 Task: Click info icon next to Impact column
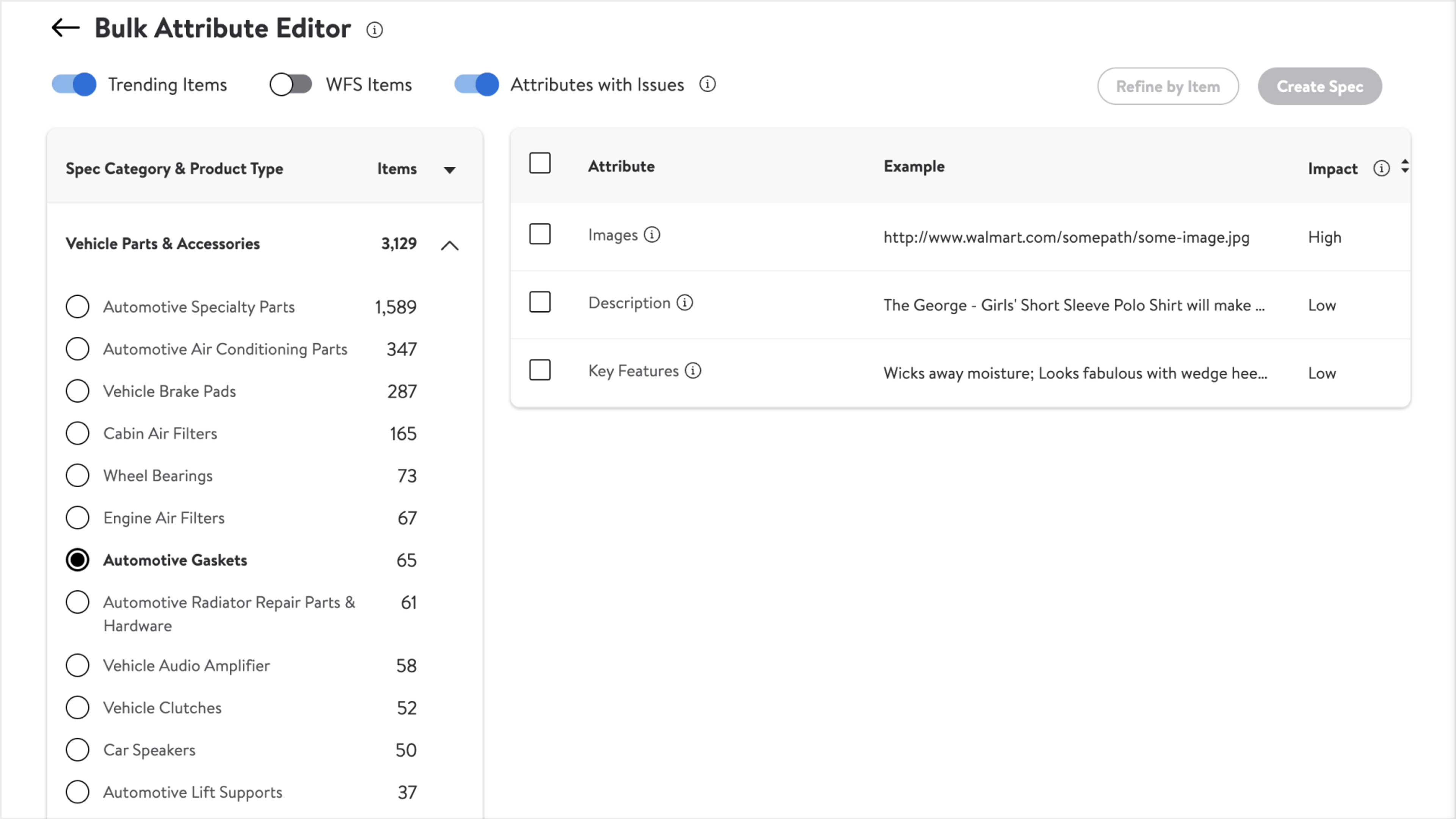tap(1381, 168)
